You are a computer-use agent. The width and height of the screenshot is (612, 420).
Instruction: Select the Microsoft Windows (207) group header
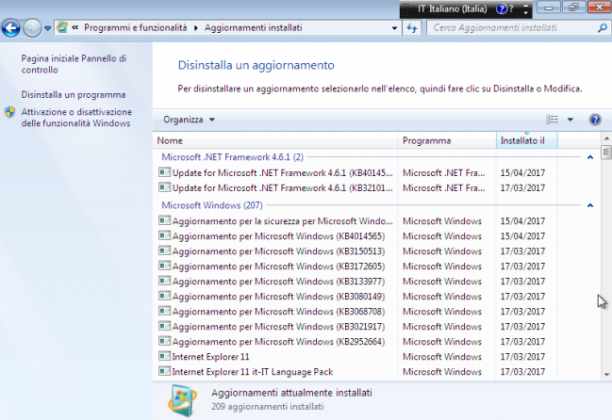[x=212, y=205]
